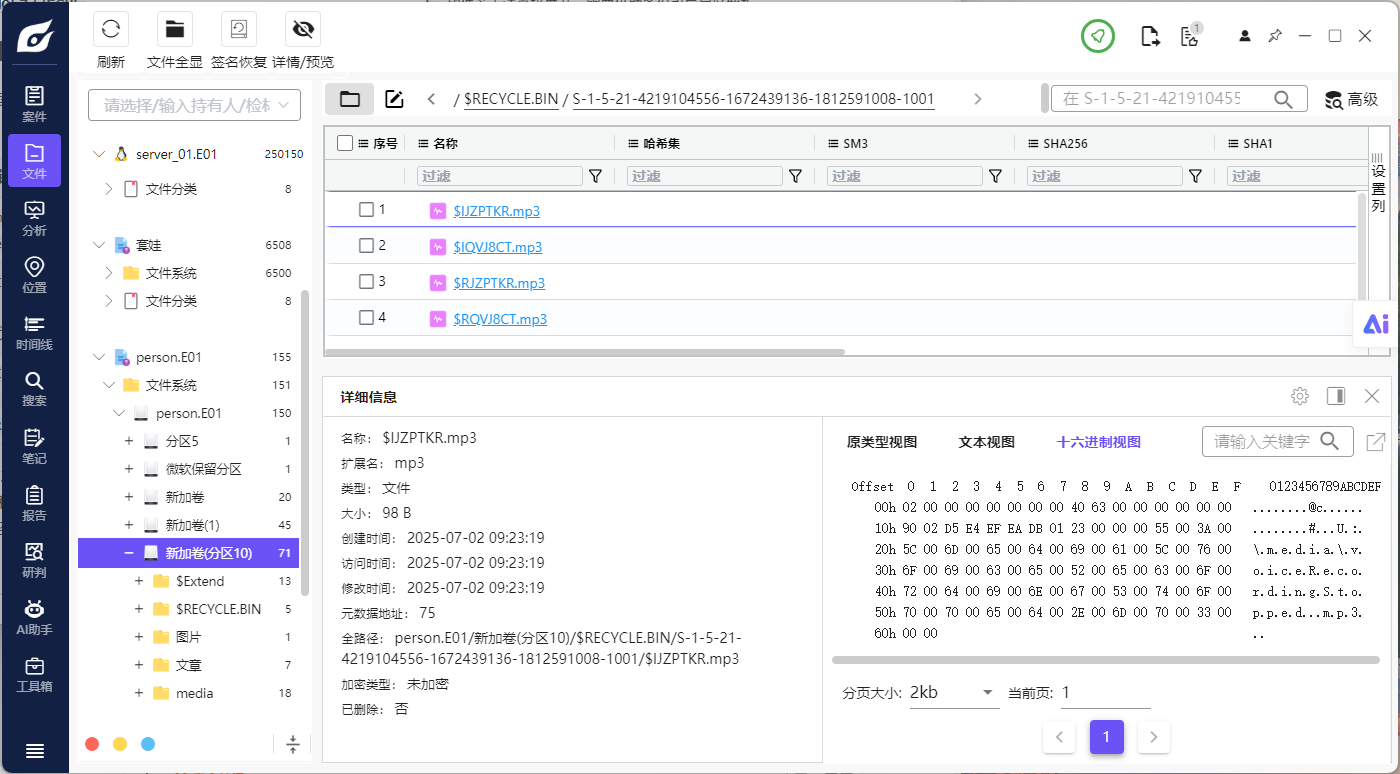Click $RECYCLE.BIN in the breadcrumb path
The width and height of the screenshot is (1400, 774).
coord(511,99)
